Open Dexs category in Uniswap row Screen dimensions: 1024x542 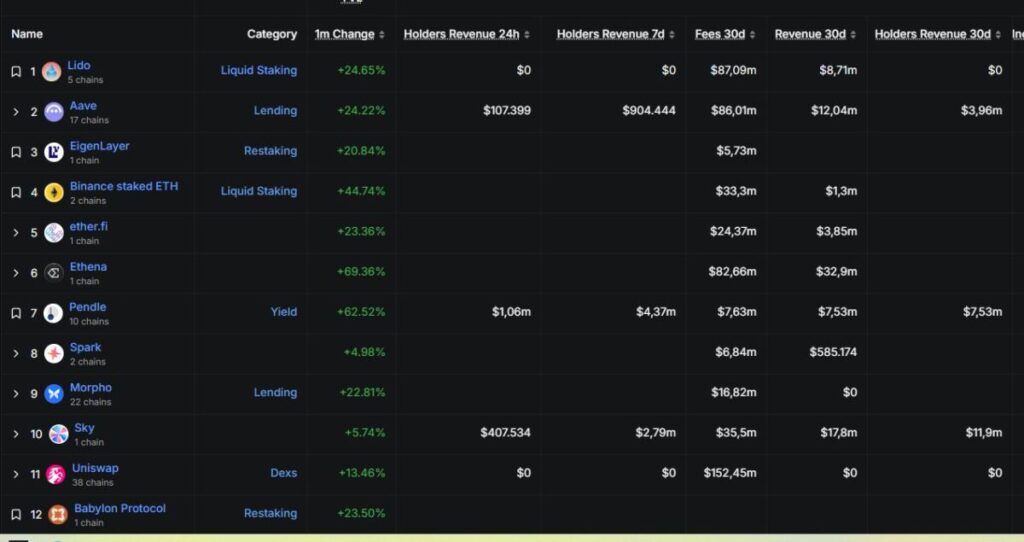tap(283, 473)
